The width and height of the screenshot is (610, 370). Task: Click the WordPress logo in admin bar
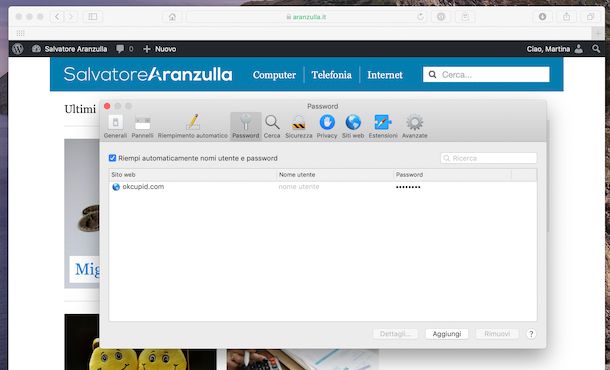tap(18, 49)
